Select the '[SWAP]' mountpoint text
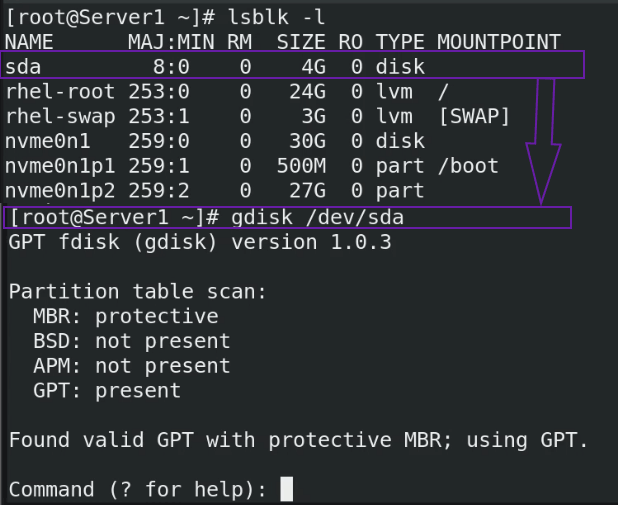The image size is (618, 505). tap(474, 116)
